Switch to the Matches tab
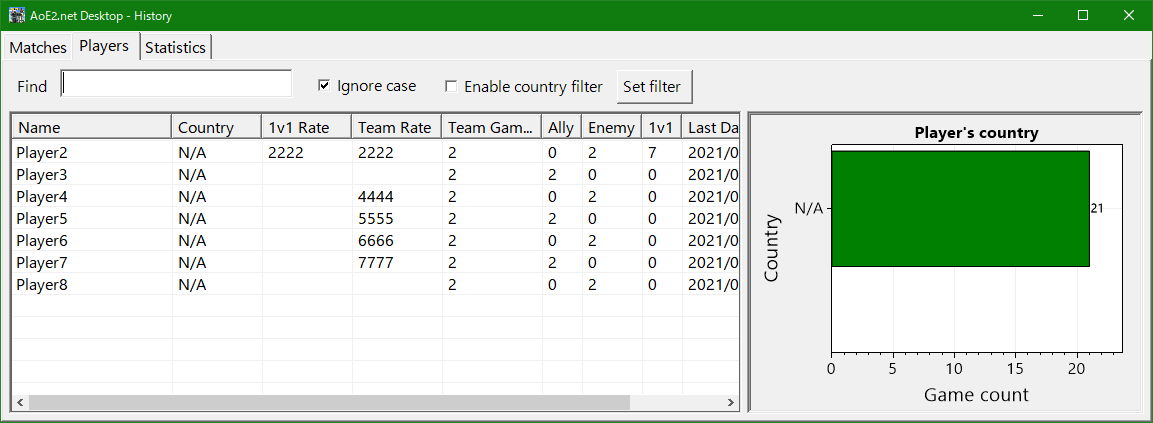1153x423 pixels. [38, 47]
